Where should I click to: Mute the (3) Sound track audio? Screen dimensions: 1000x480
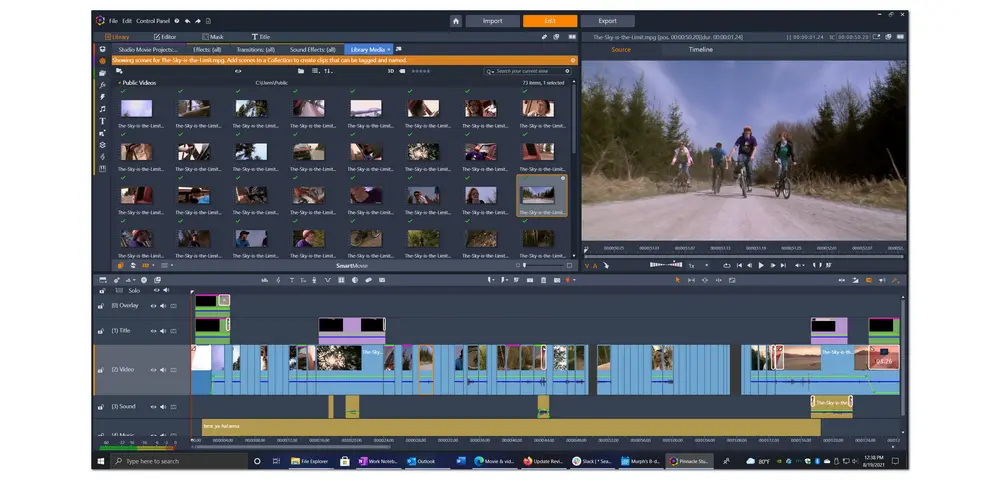pyautogui.click(x=163, y=406)
